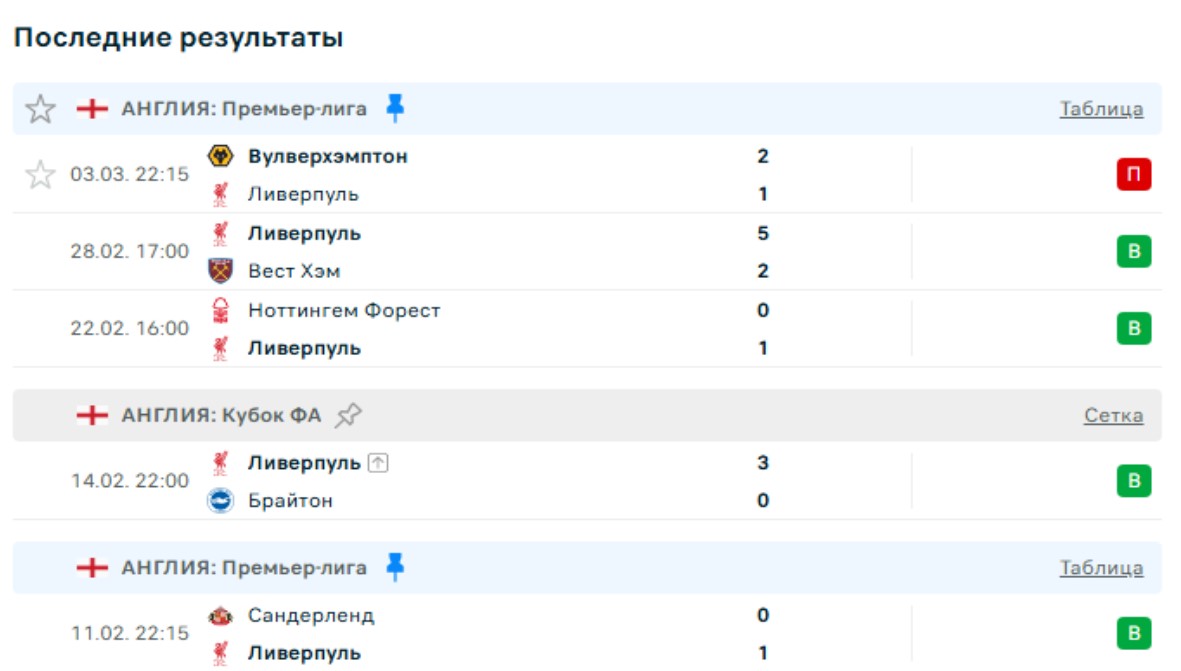The image size is (1181, 671).
Task: Click the advancing-team arrow icon beside Liverpool
Action: [x=377, y=463]
